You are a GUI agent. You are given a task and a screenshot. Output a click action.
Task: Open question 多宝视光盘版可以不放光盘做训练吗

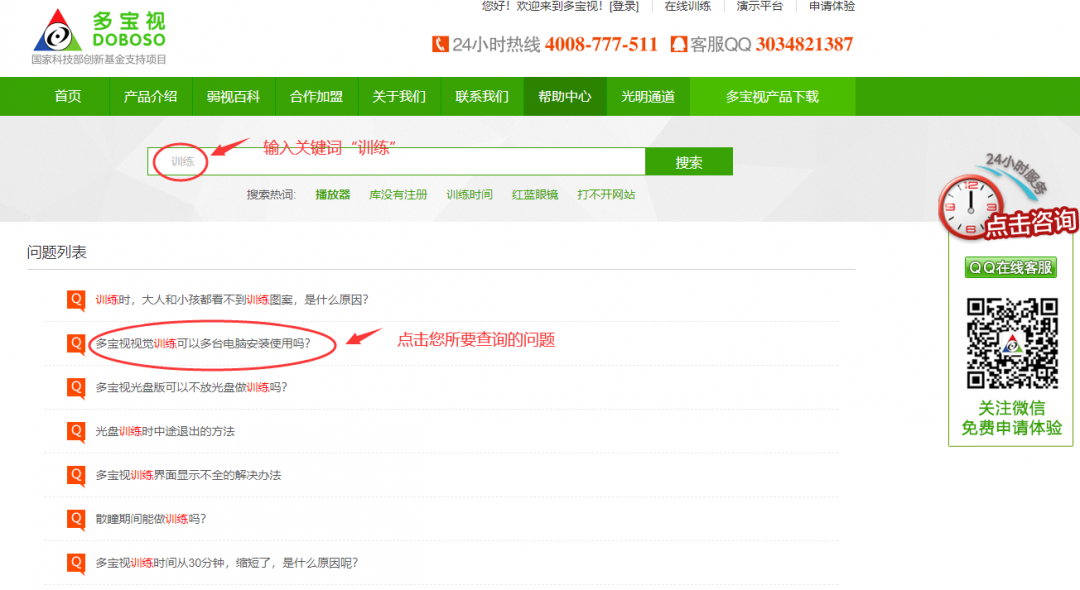tap(191, 388)
